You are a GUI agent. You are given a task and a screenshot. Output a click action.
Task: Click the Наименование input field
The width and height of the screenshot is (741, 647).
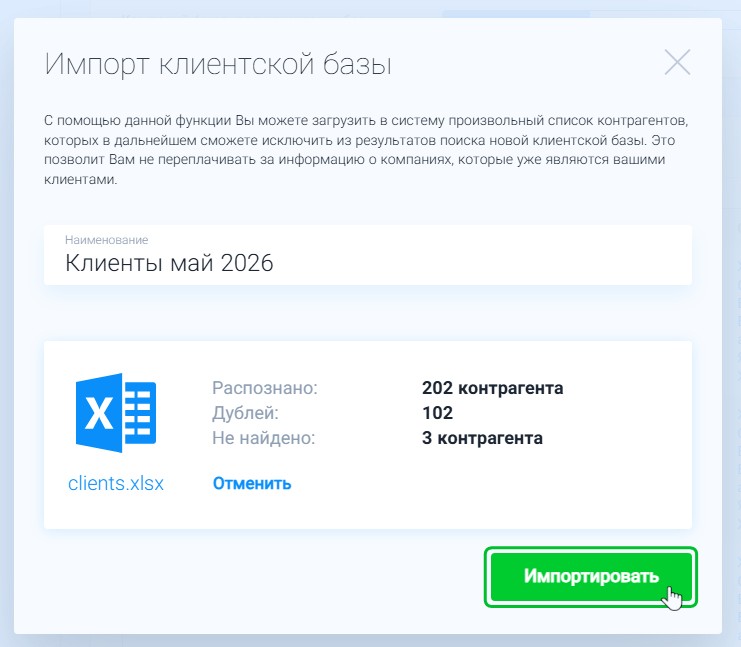coord(368,255)
